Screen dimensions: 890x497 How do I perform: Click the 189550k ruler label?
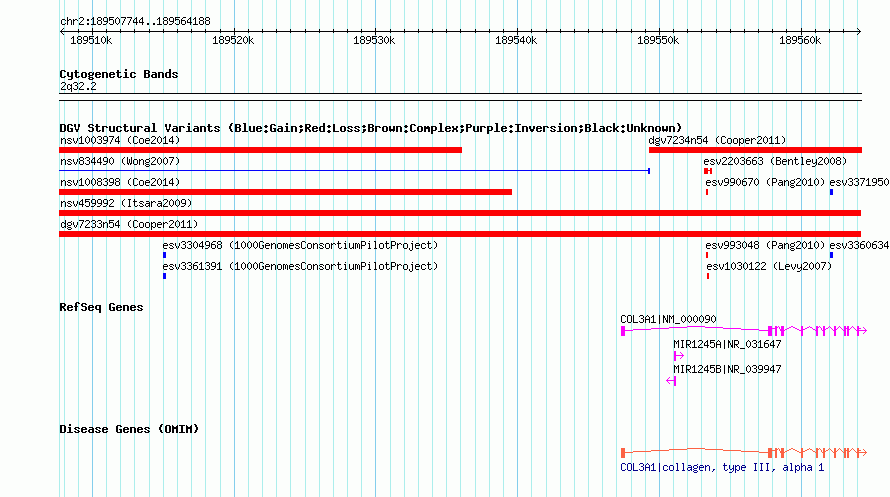point(658,40)
